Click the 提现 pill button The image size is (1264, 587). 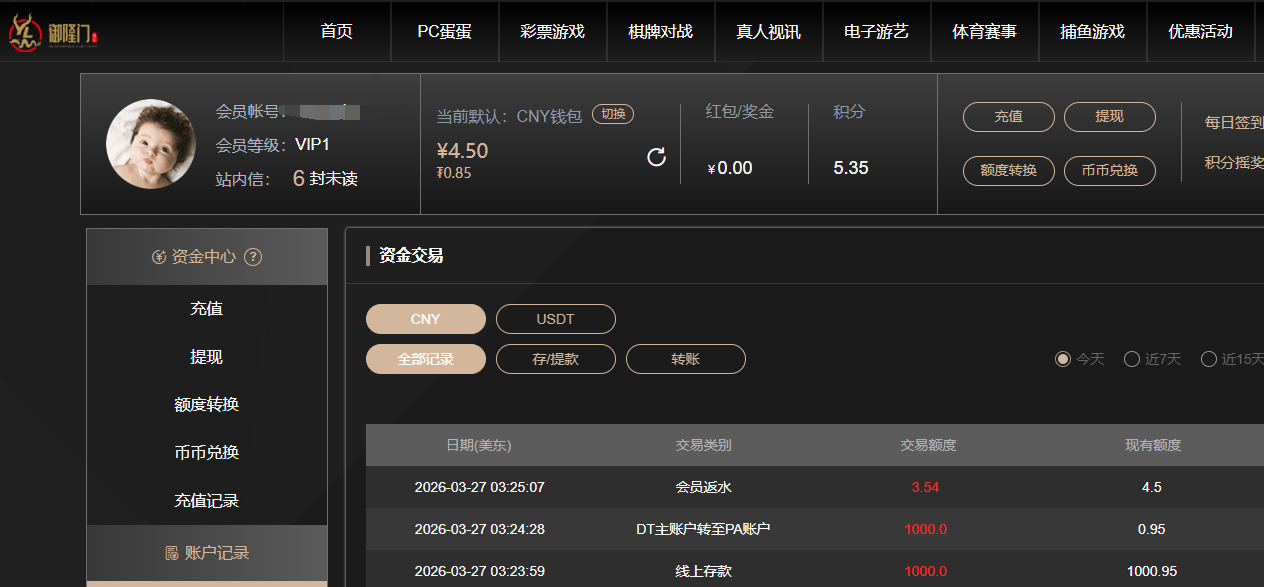click(1109, 117)
